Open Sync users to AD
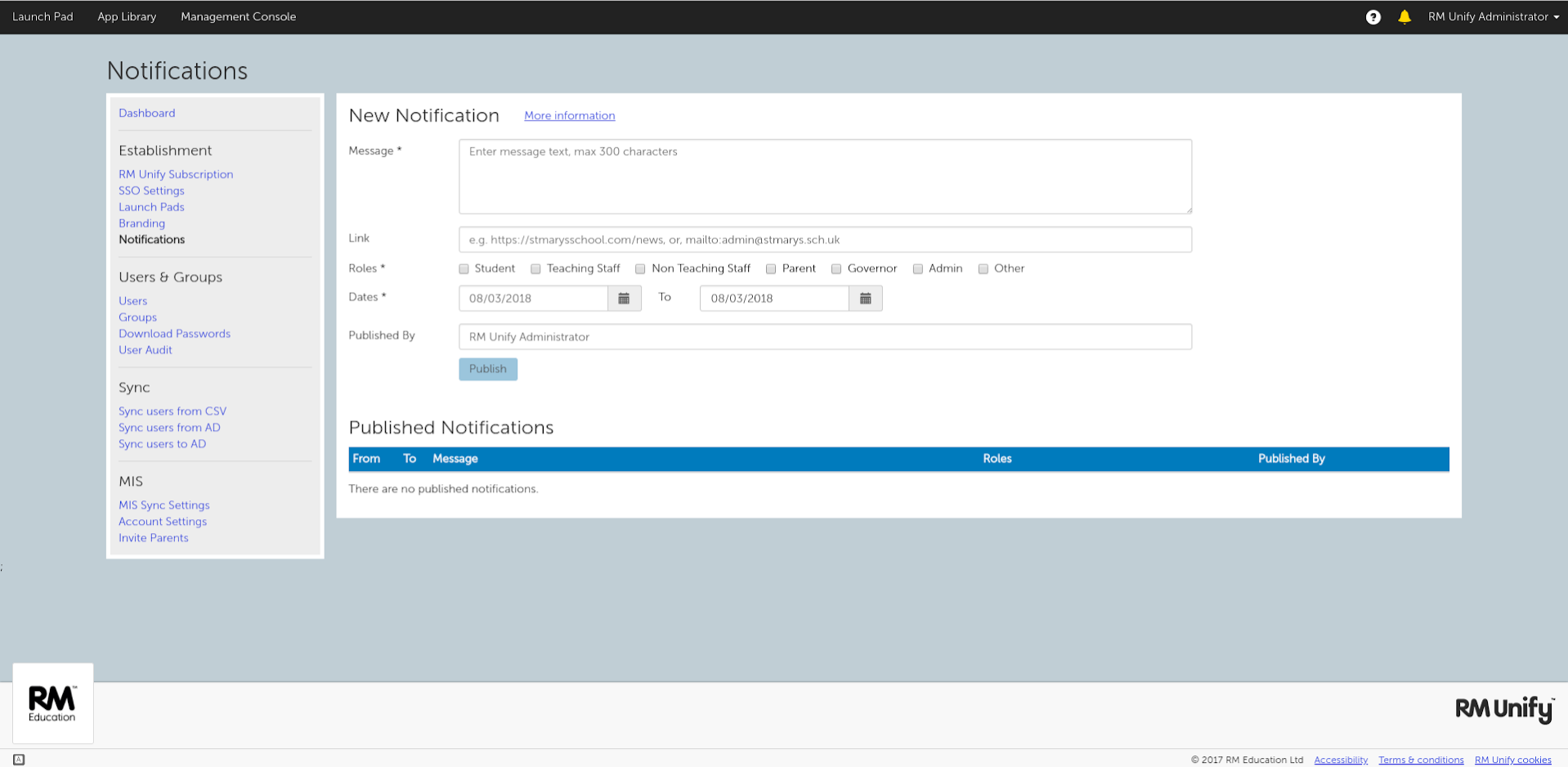Screen dimensions: 1568x767 (x=162, y=444)
